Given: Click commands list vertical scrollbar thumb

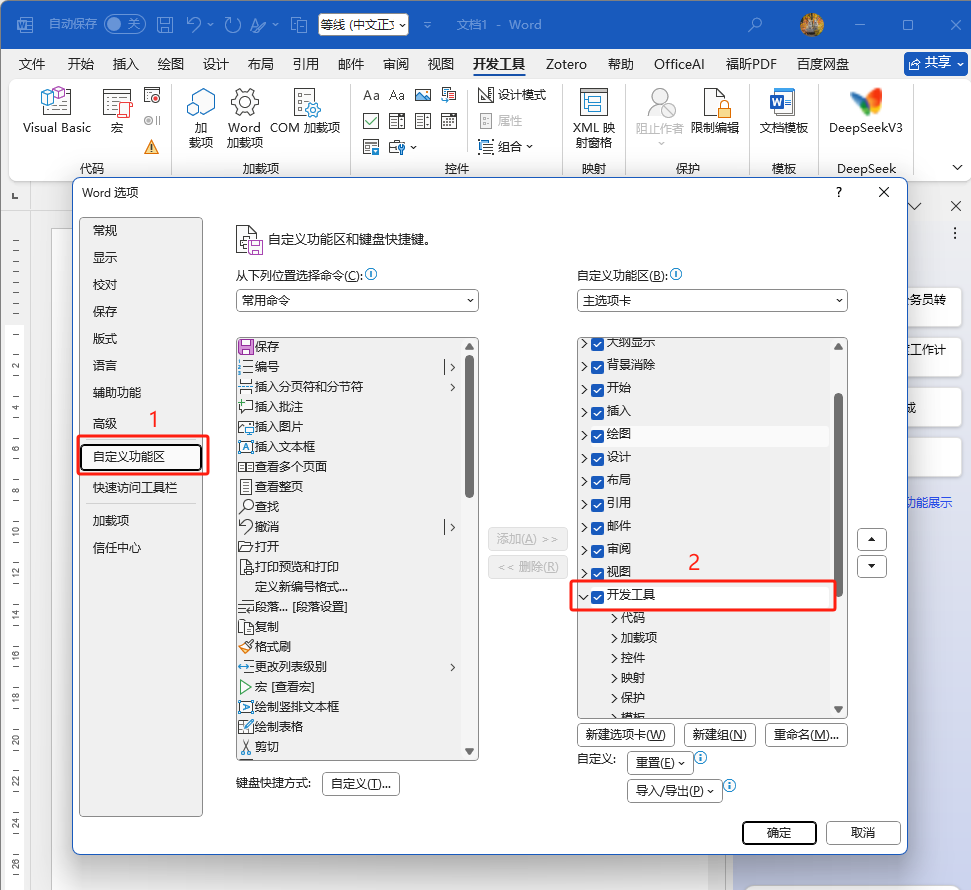Looking at the screenshot, I should [469, 426].
